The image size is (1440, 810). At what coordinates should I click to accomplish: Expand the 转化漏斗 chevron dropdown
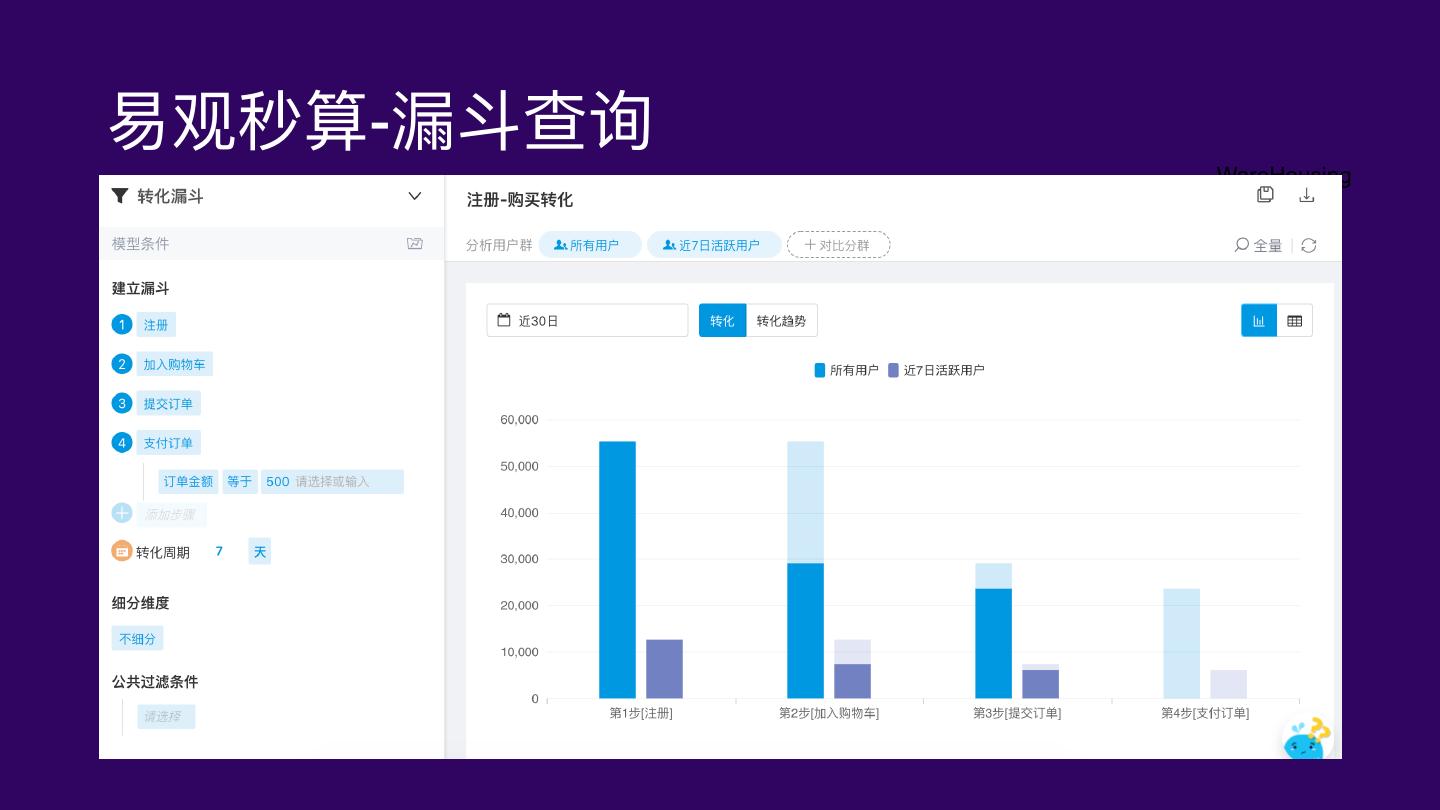point(415,196)
